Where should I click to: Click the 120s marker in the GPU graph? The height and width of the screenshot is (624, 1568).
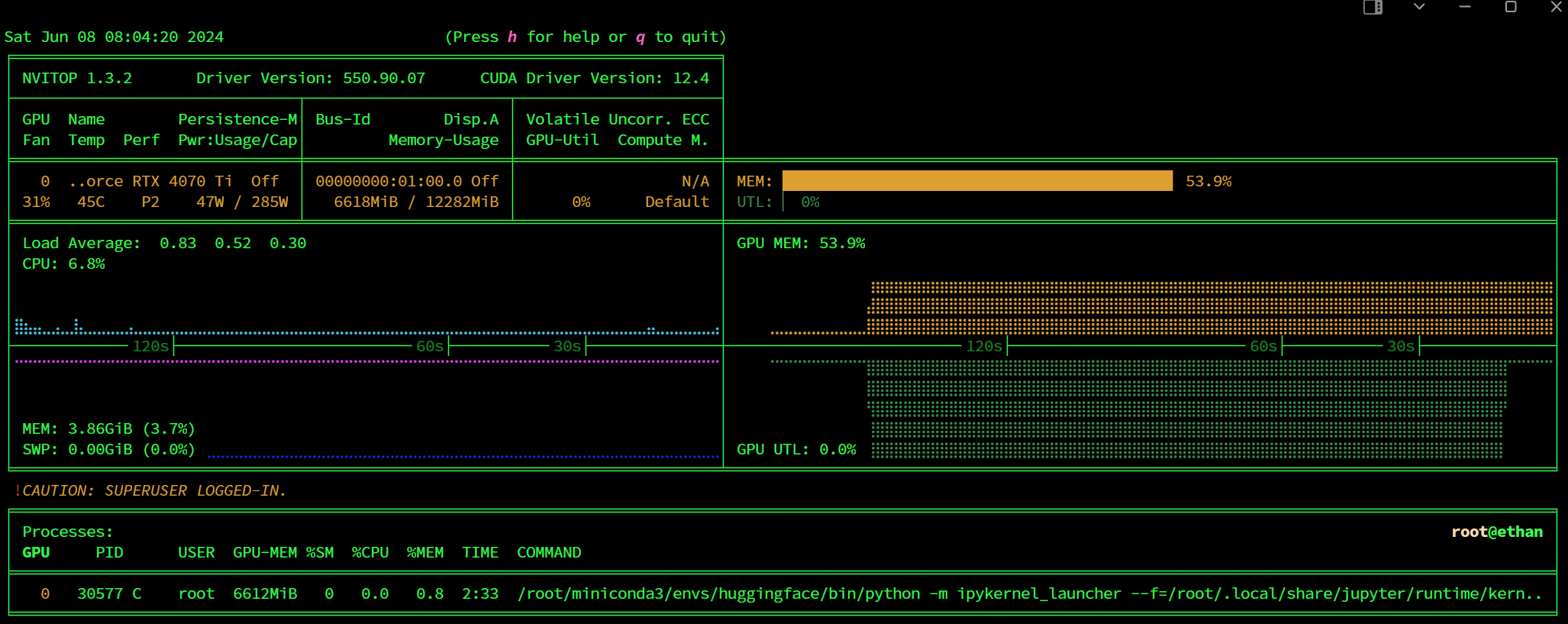click(x=984, y=346)
